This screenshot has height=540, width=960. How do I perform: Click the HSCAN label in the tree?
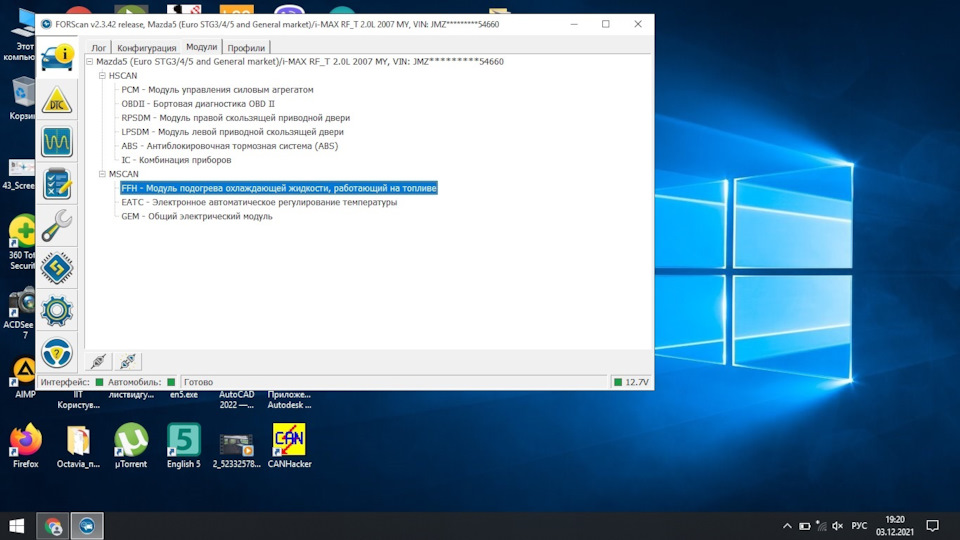coord(123,75)
